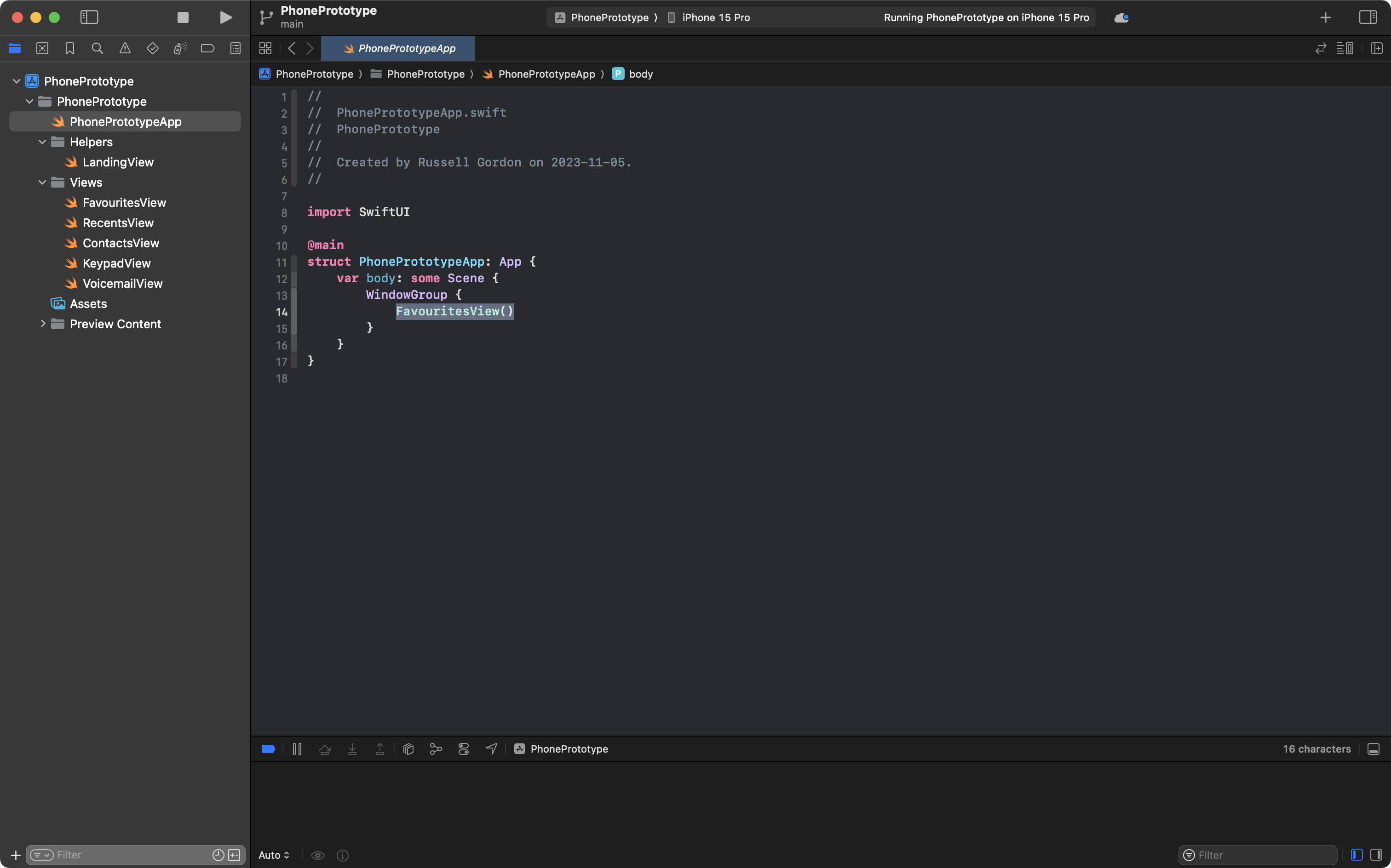Collapse the Helpers folder

(x=42, y=142)
